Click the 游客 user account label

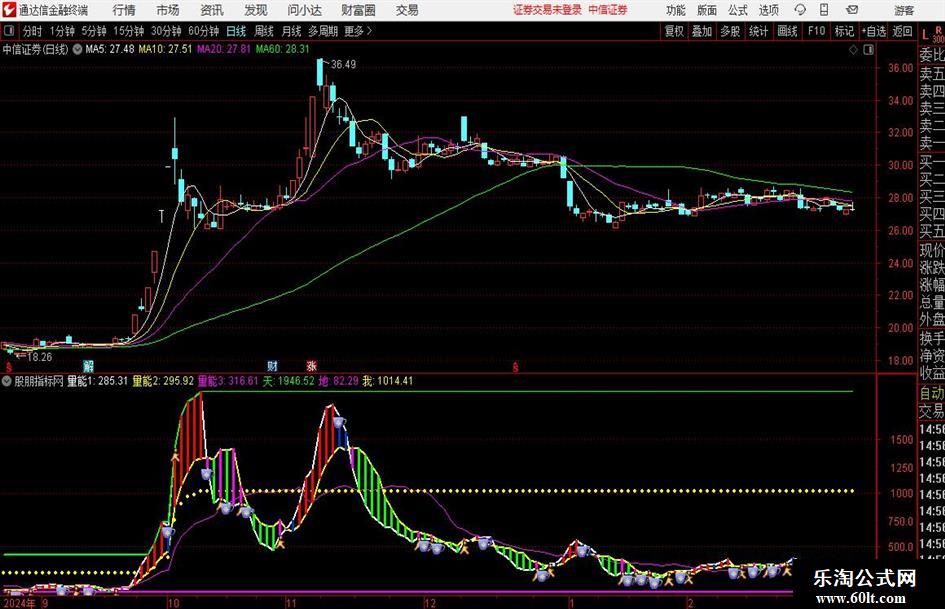(904, 10)
